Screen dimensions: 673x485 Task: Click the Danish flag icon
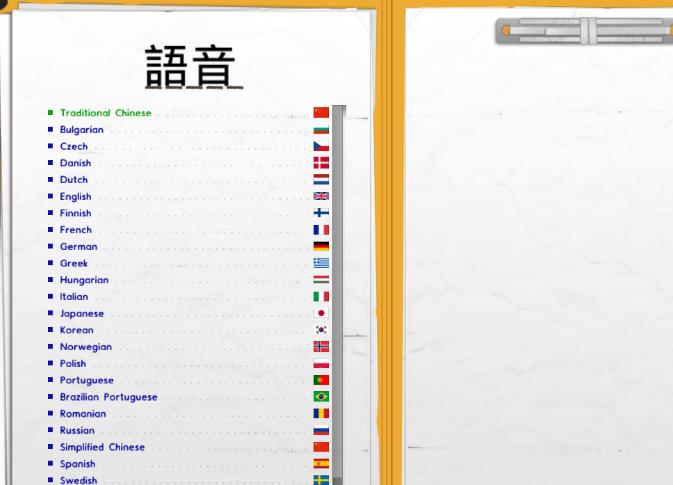click(x=321, y=163)
